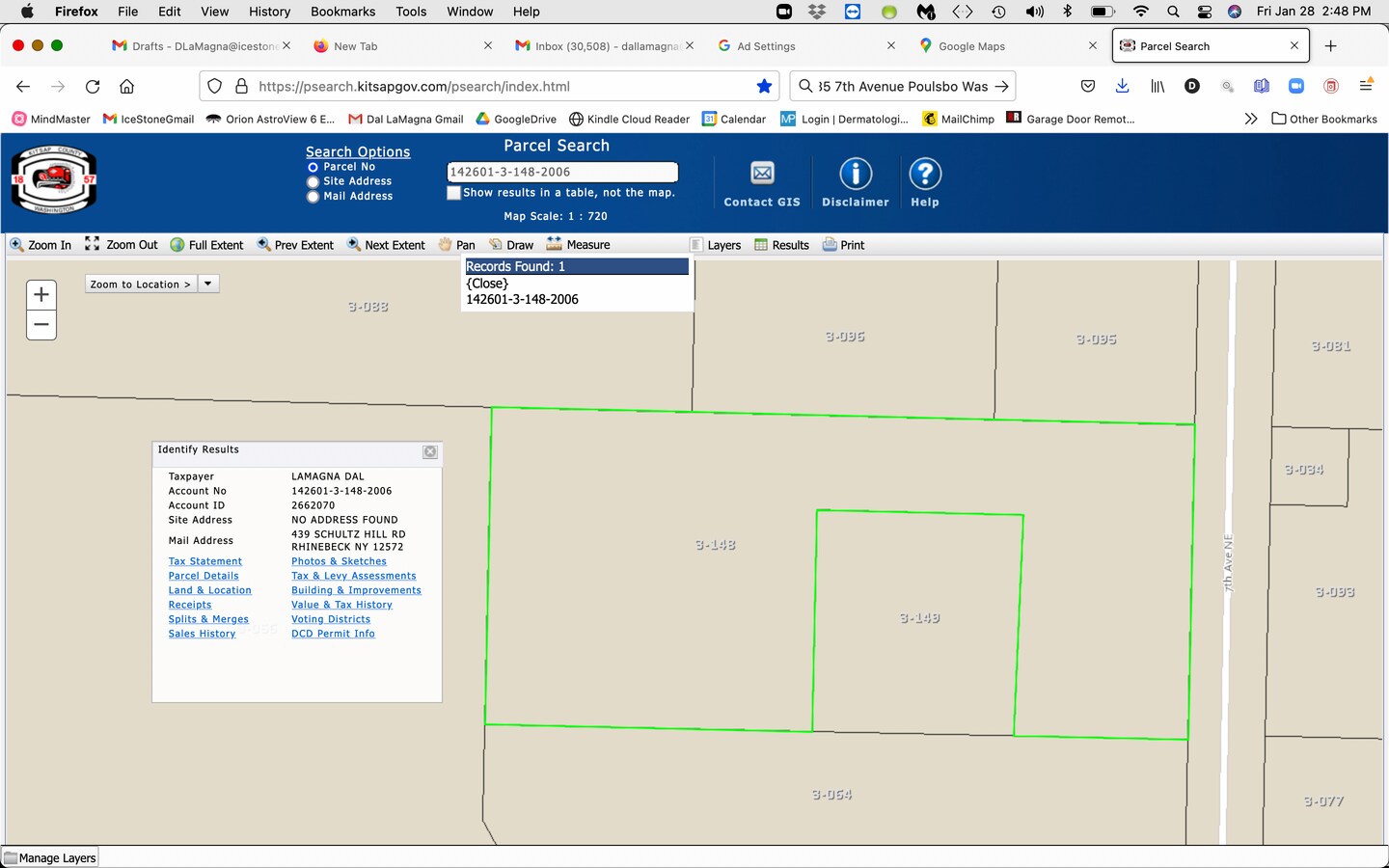Screen dimensions: 1389x868
Task: Select the Site Address radio button
Action: tap(313, 182)
